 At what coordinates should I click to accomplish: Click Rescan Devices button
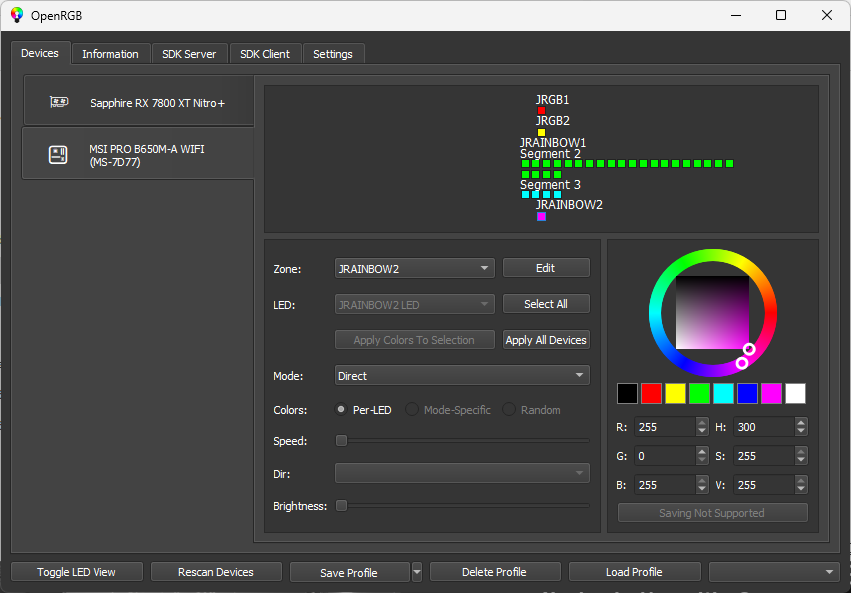tap(216, 572)
